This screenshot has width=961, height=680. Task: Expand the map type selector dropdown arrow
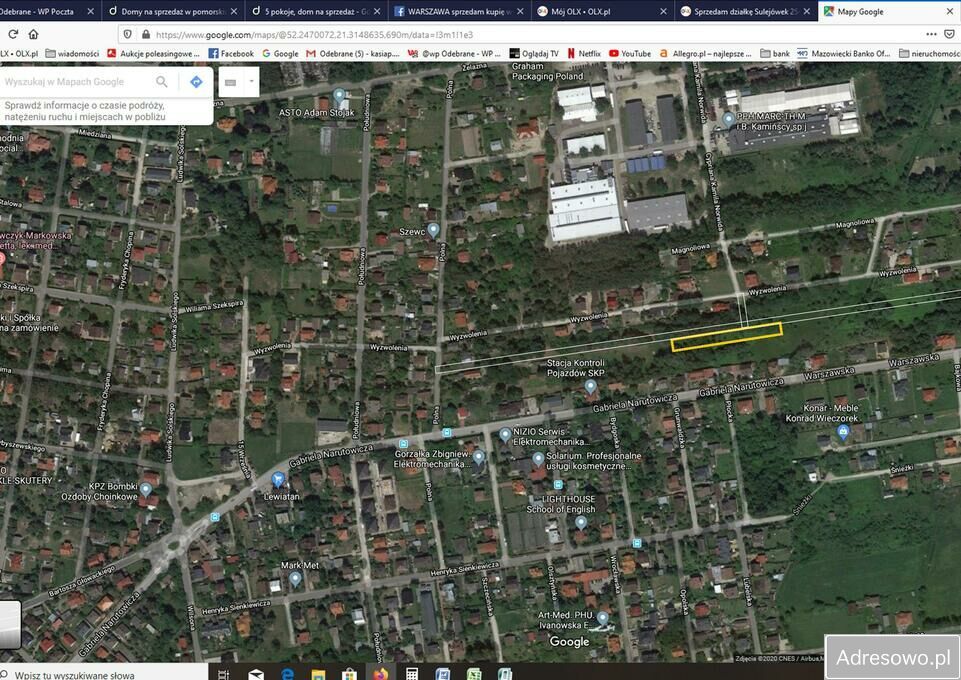253,81
